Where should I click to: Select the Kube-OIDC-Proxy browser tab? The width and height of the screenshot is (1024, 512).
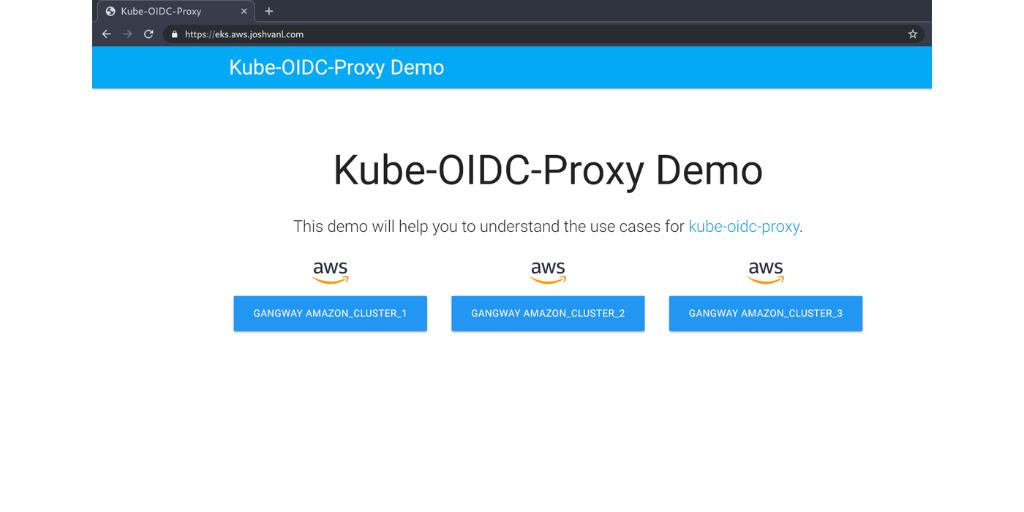coord(176,11)
